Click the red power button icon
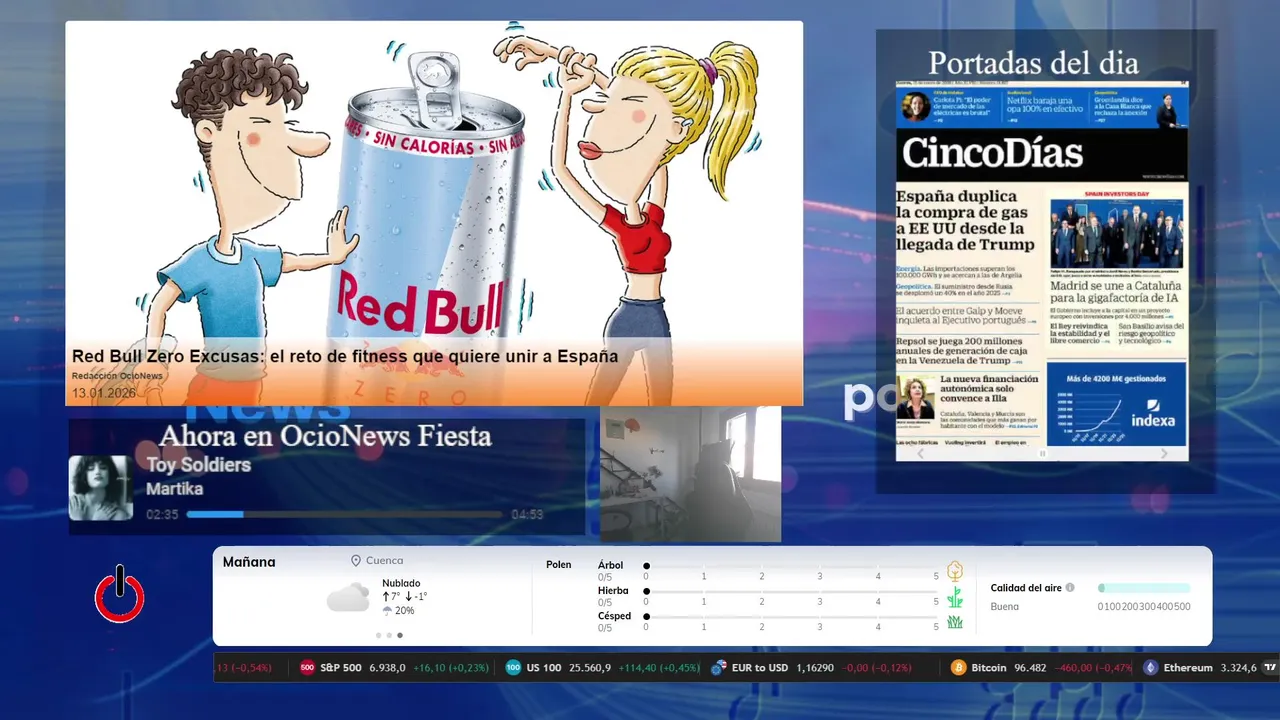Image resolution: width=1280 pixels, height=720 pixels. [119, 596]
